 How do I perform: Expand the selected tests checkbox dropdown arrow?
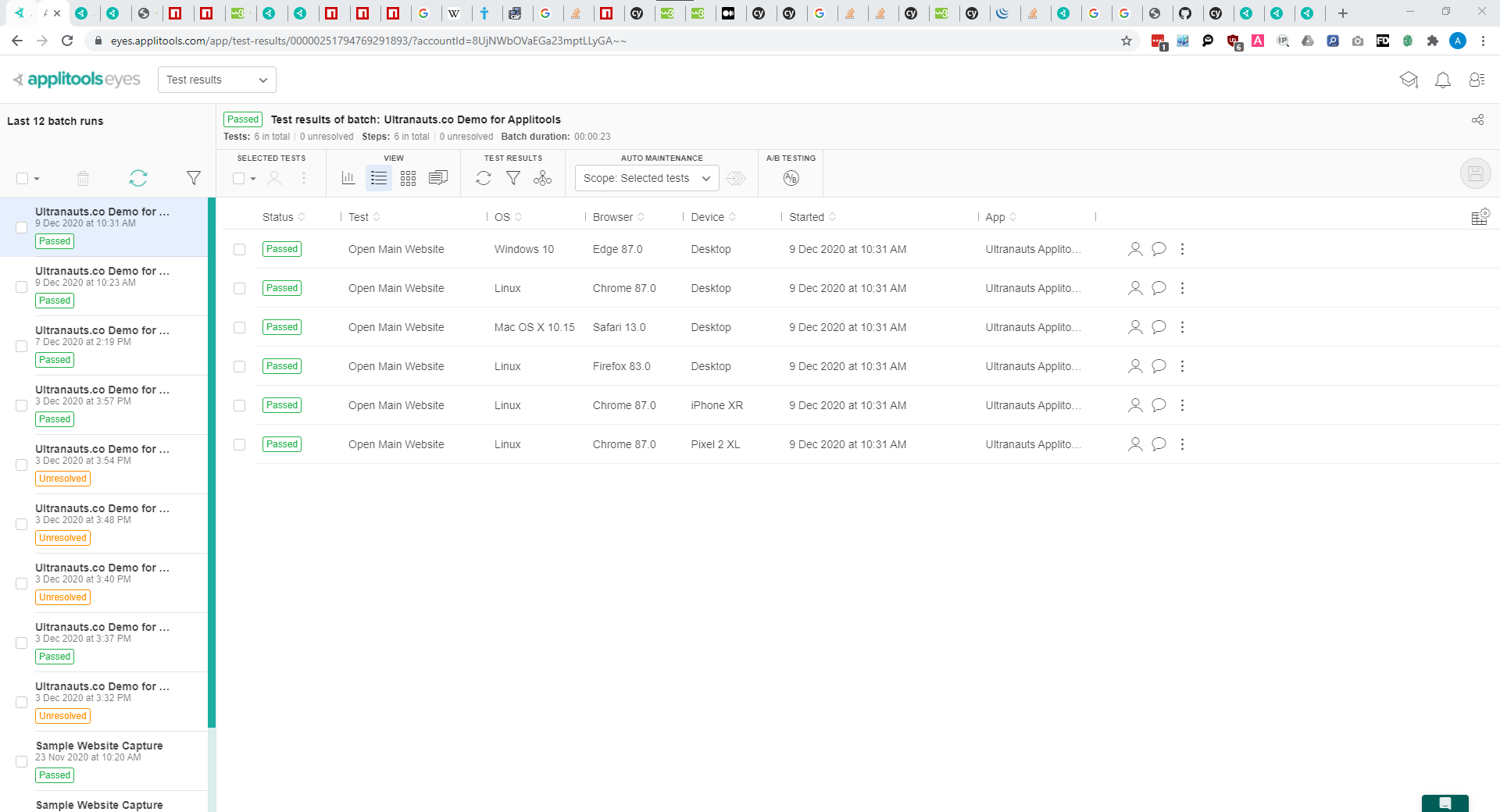tap(253, 179)
